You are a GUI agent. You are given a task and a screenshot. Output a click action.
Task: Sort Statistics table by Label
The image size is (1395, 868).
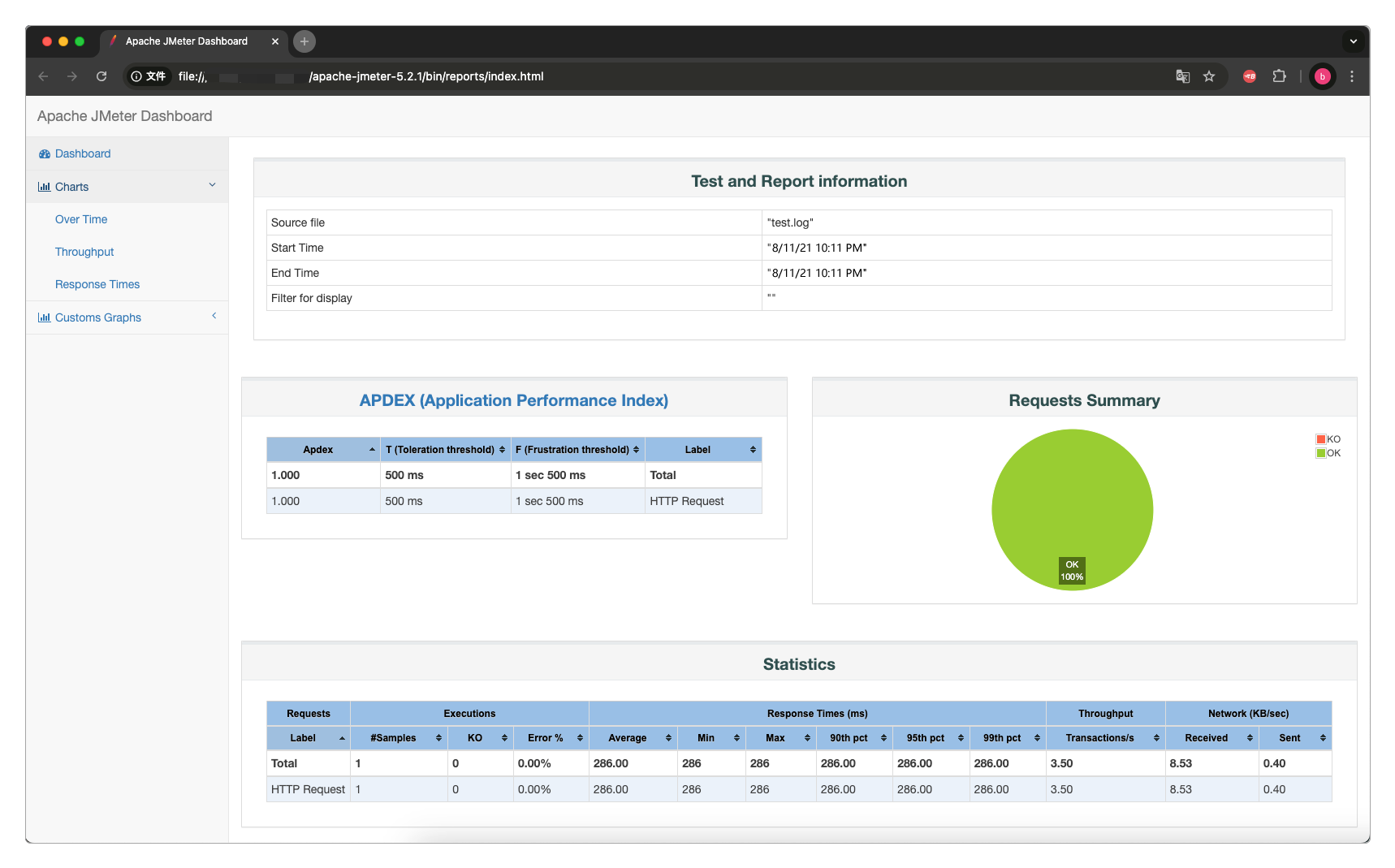pyautogui.click(x=309, y=738)
